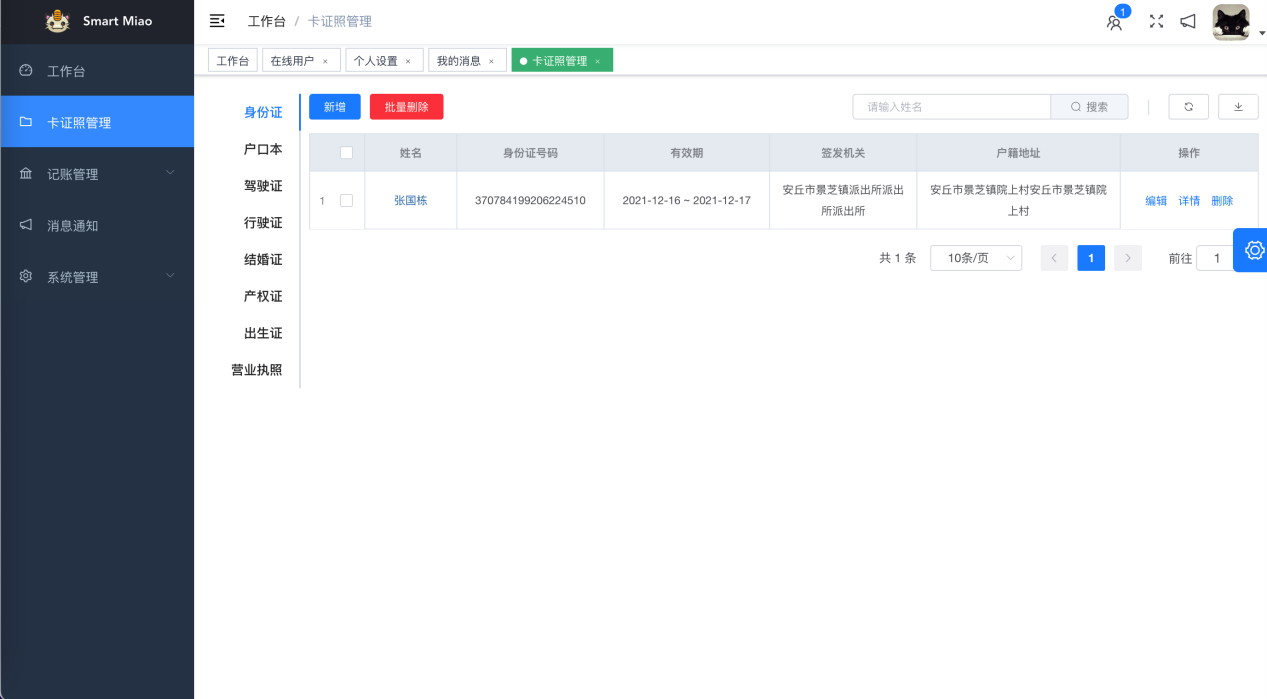Close the 在线用户 tab
The height and width of the screenshot is (699, 1267).
point(325,62)
